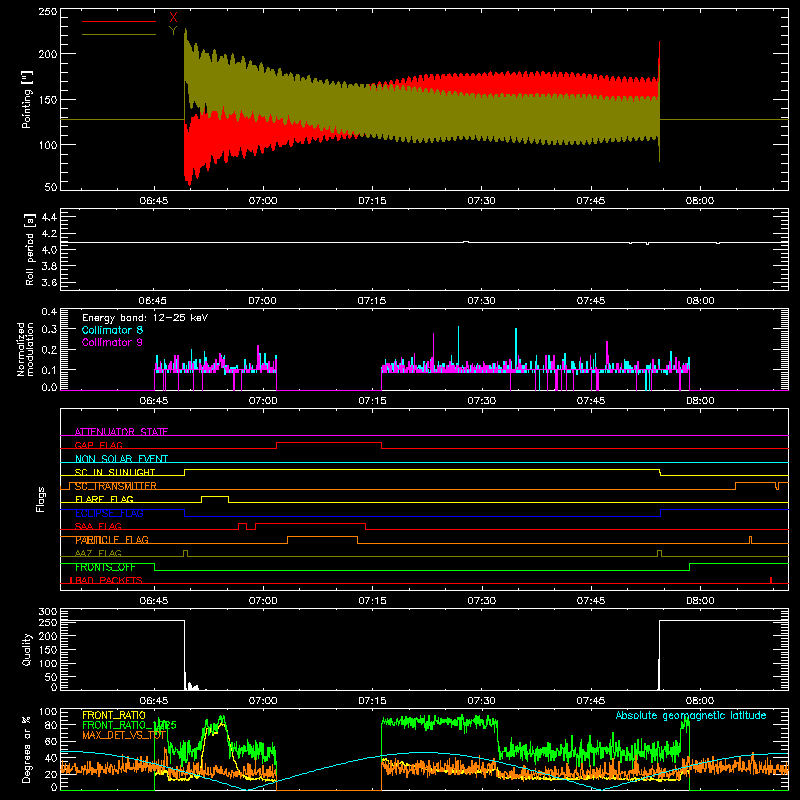This screenshot has height=800, width=800.
Task: Click the 07:30 time label under the Roll period plot
Action: tap(481, 301)
